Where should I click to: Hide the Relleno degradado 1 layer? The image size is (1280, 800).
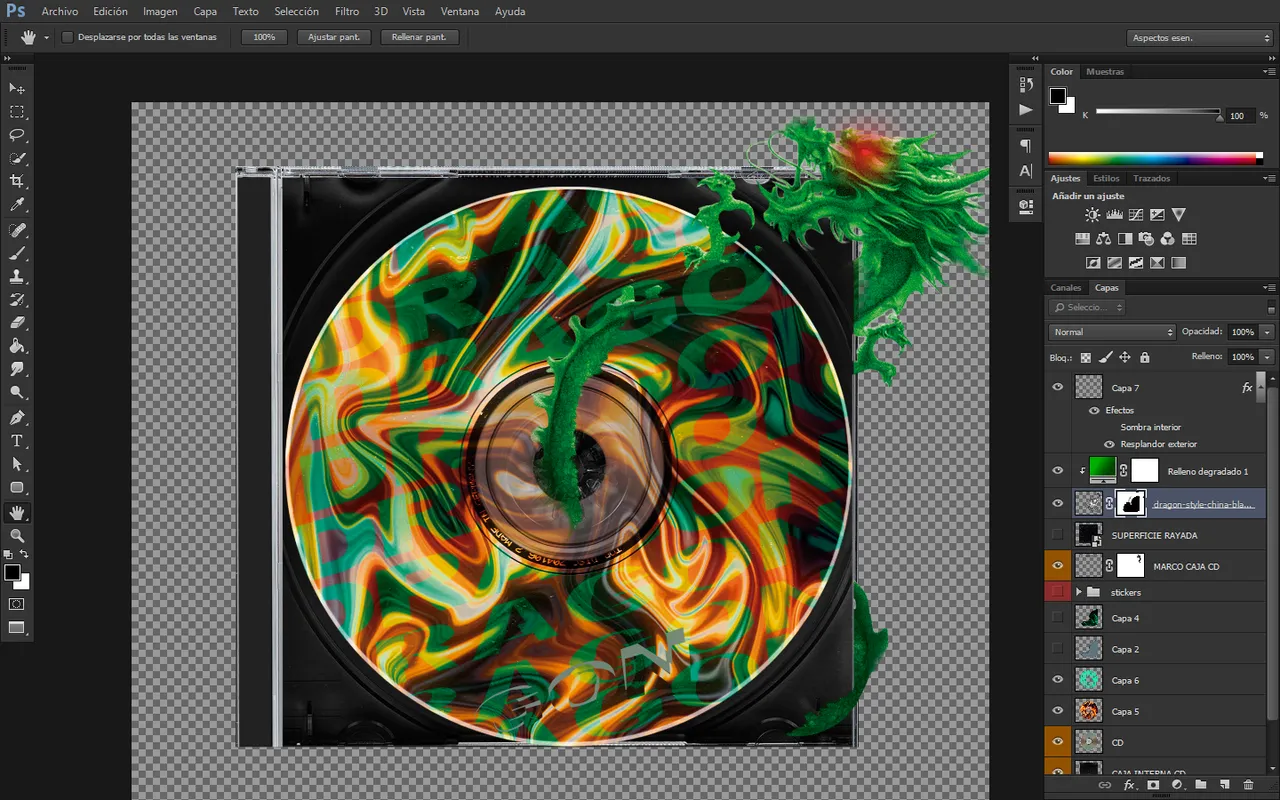coord(1058,470)
